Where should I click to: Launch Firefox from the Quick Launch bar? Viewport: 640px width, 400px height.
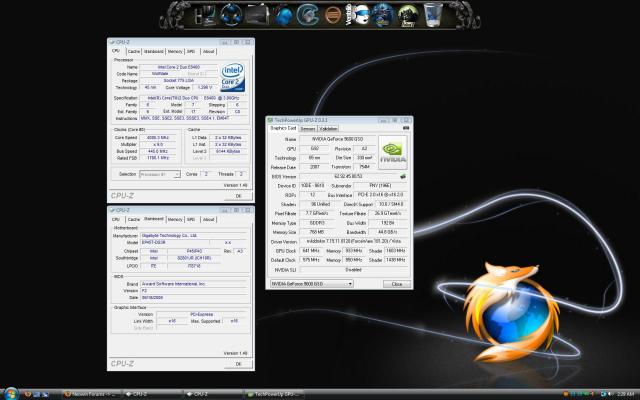(x=28, y=394)
